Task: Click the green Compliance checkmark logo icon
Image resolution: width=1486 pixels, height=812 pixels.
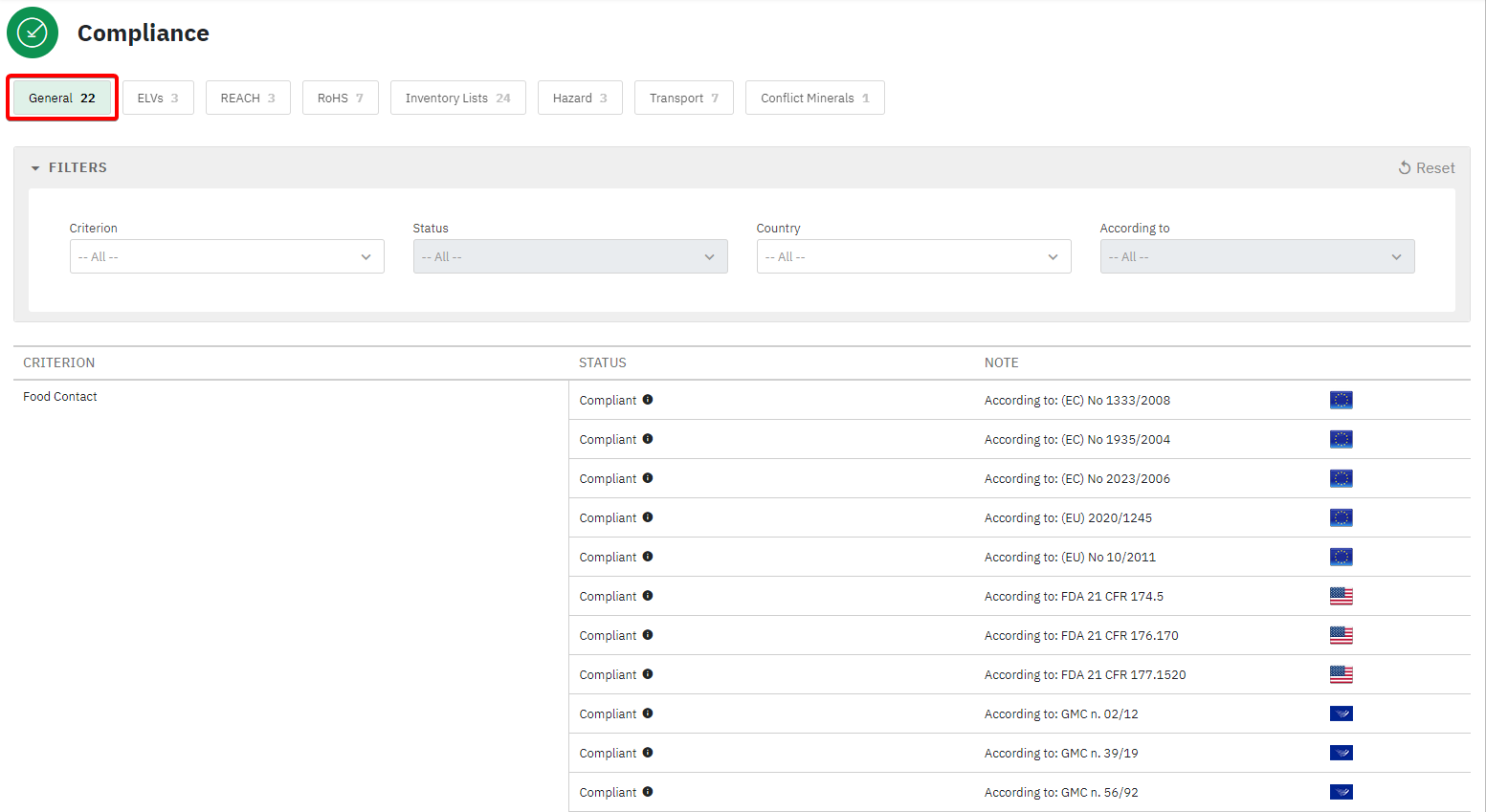Action: coord(33,33)
